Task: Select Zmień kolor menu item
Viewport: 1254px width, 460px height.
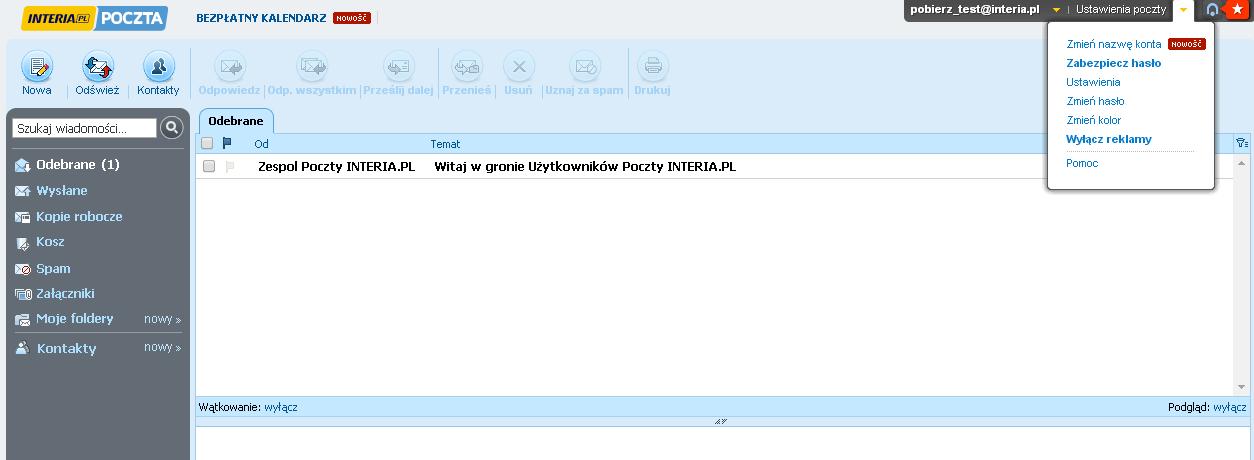Action: (1094, 120)
